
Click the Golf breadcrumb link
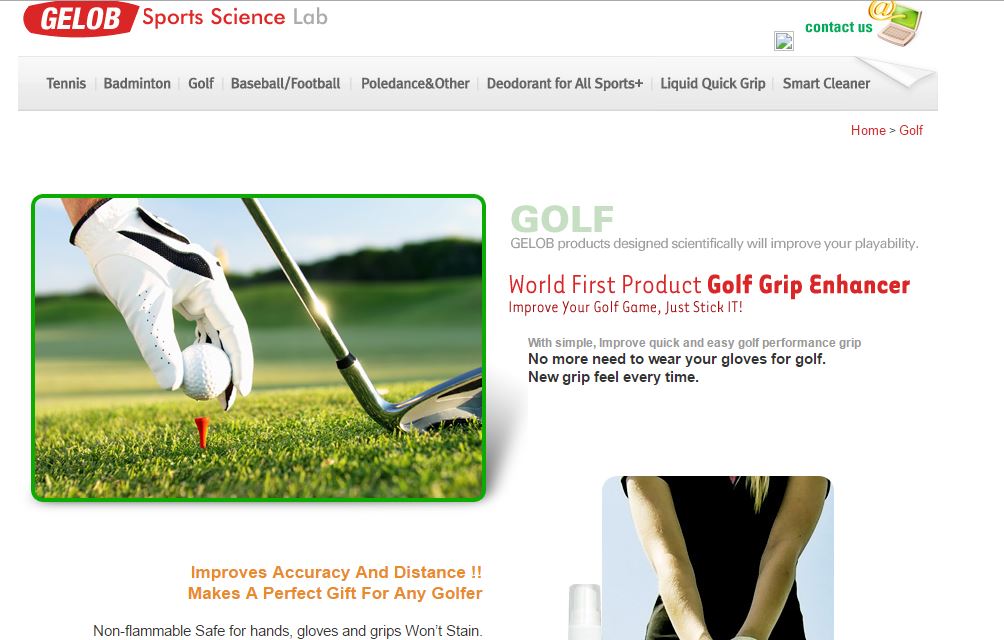[911, 131]
